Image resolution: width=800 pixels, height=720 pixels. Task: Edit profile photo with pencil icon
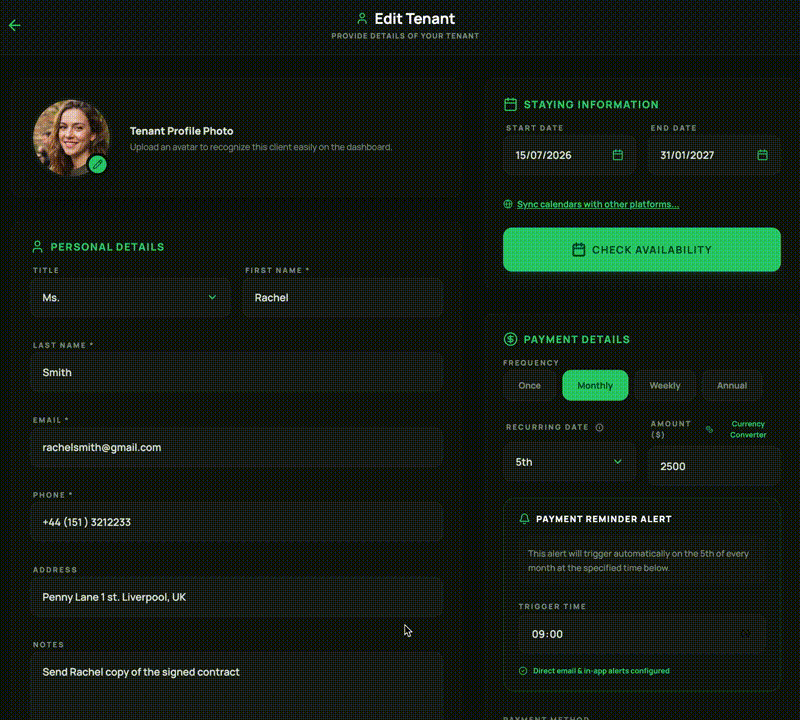click(x=97, y=164)
